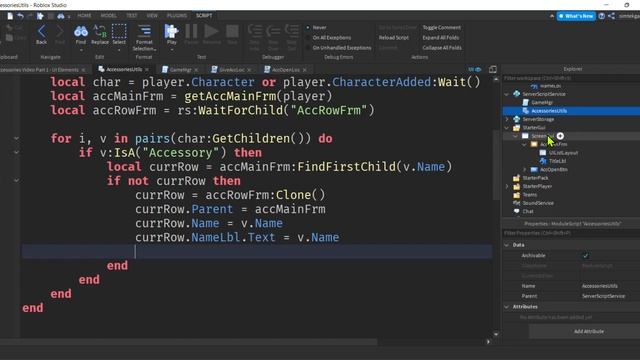Collapse the StarterGui tree node
Viewport: 640px width, 360px height.
[x=507, y=128]
